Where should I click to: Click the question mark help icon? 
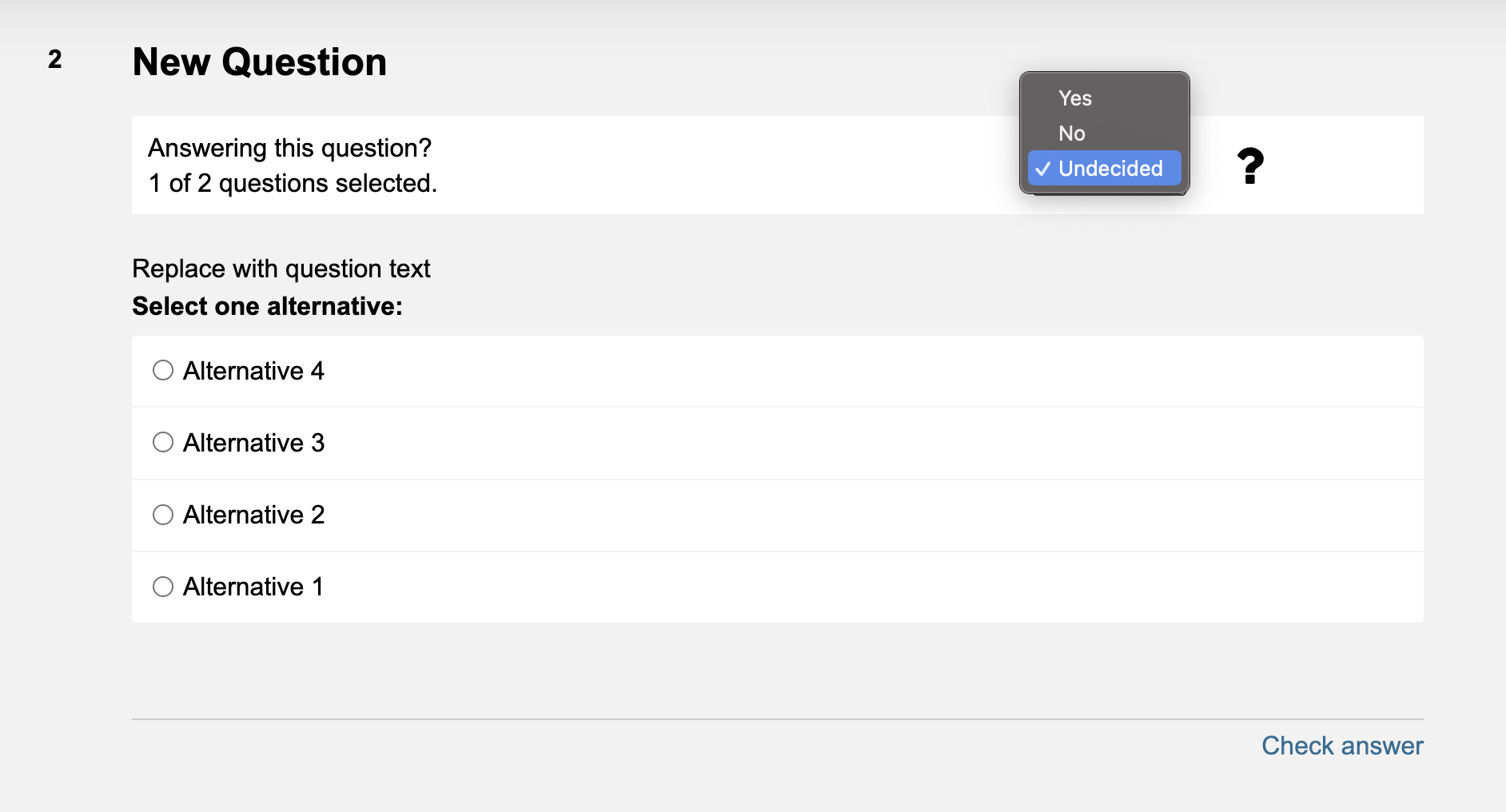click(1250, 165)
